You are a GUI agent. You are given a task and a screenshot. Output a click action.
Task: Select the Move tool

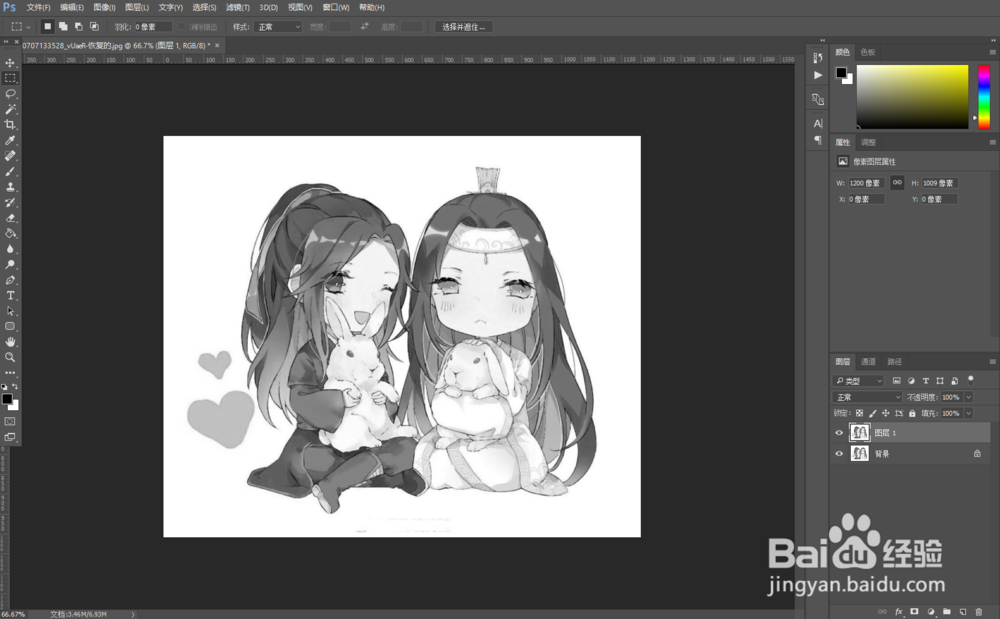[x=10, y=62]
